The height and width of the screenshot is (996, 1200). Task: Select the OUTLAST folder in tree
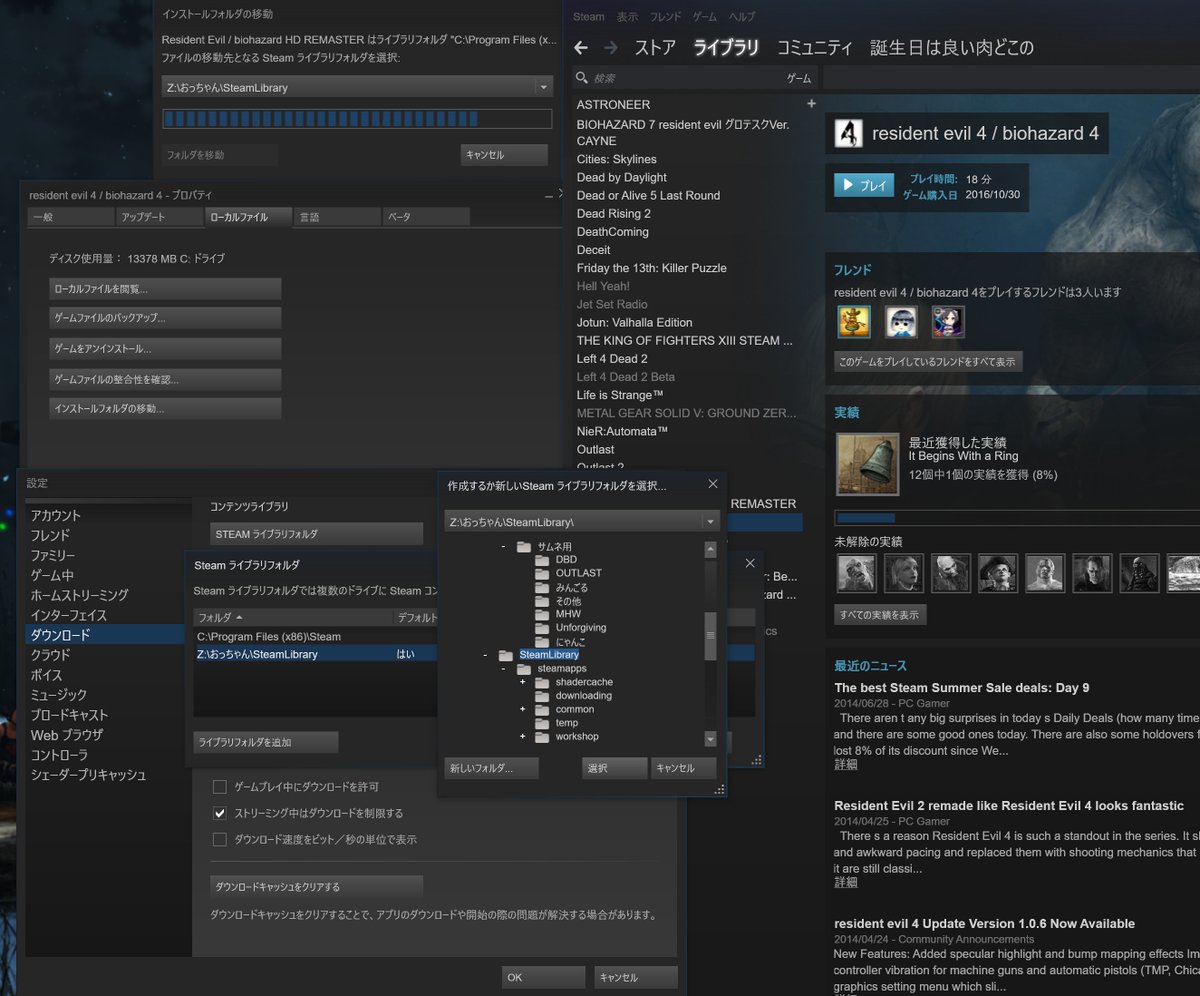pyautogui.click(x=579, y=573)
